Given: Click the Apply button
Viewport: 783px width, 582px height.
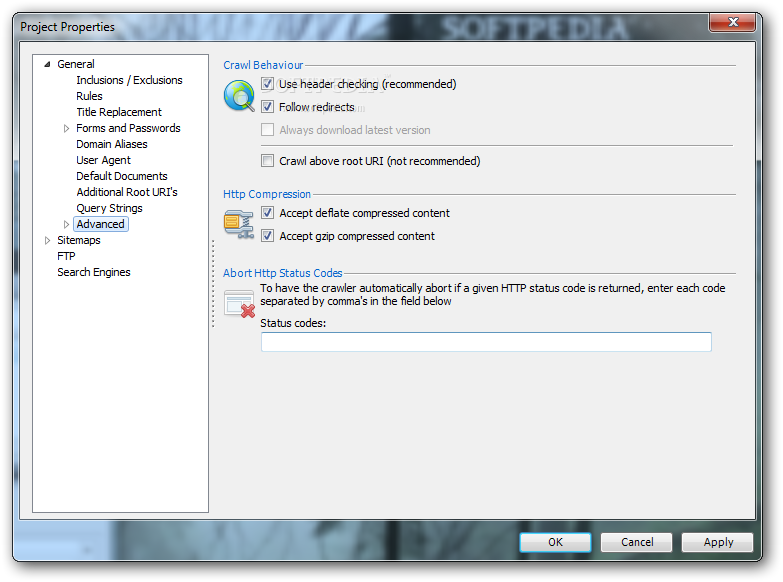Looking at the screenshot, I should (x=718, y=542).
